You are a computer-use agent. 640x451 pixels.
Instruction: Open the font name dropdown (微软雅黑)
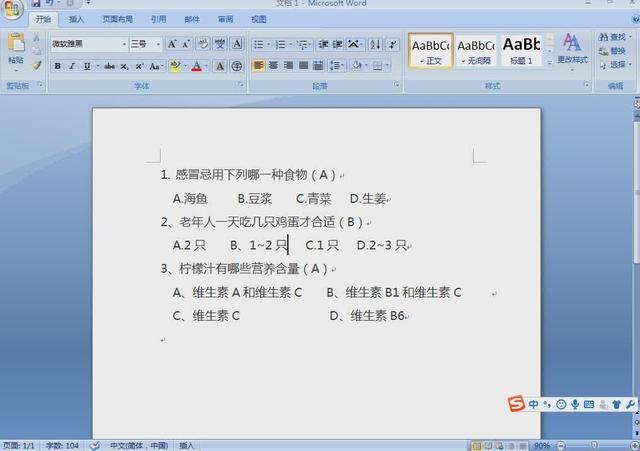click(124, 44)
